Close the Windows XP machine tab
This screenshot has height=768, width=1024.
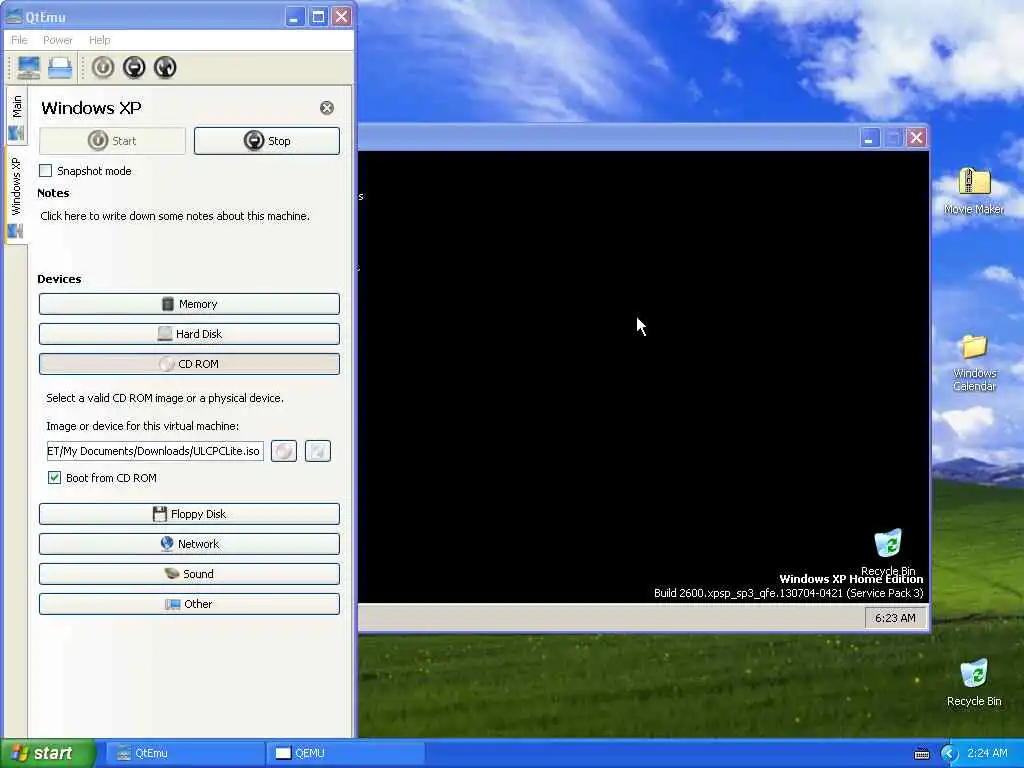(327, 108)
